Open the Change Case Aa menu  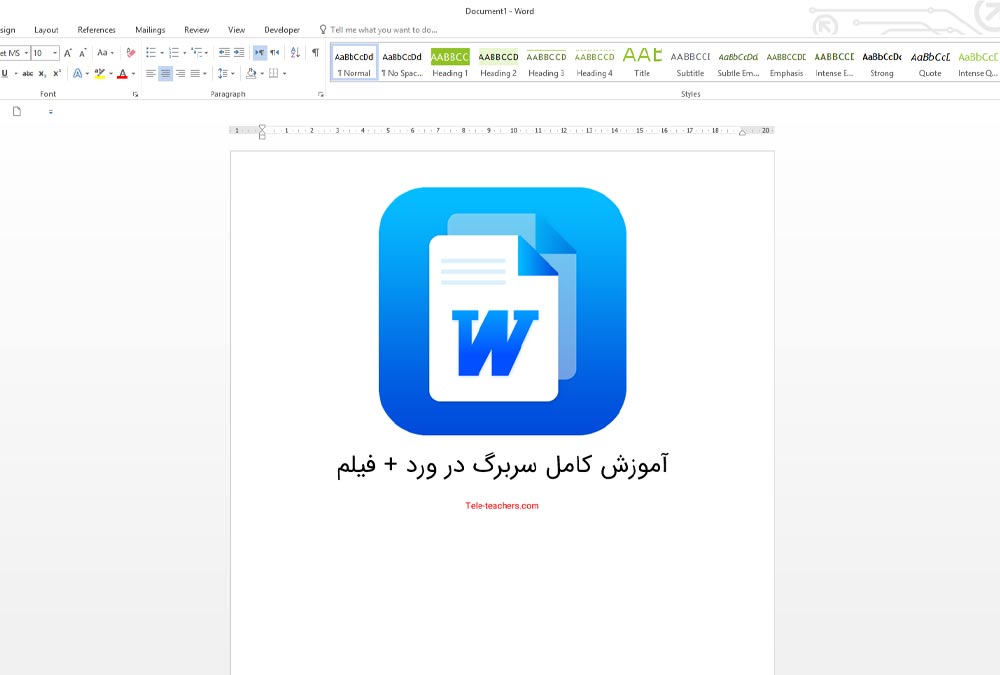coord(105,53)
